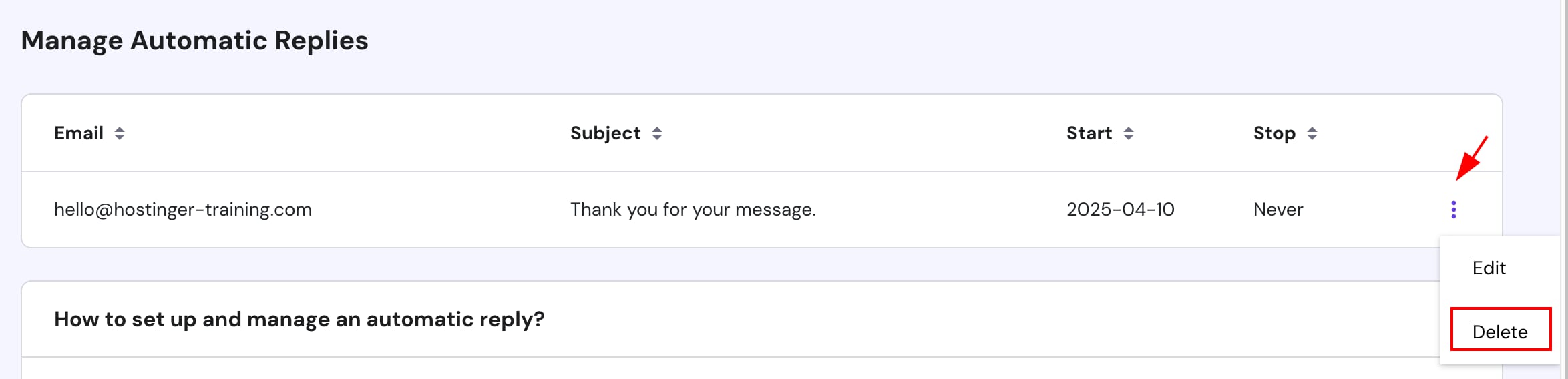
Task: Click the word "Replies" in page title
Action: point(321,41)
